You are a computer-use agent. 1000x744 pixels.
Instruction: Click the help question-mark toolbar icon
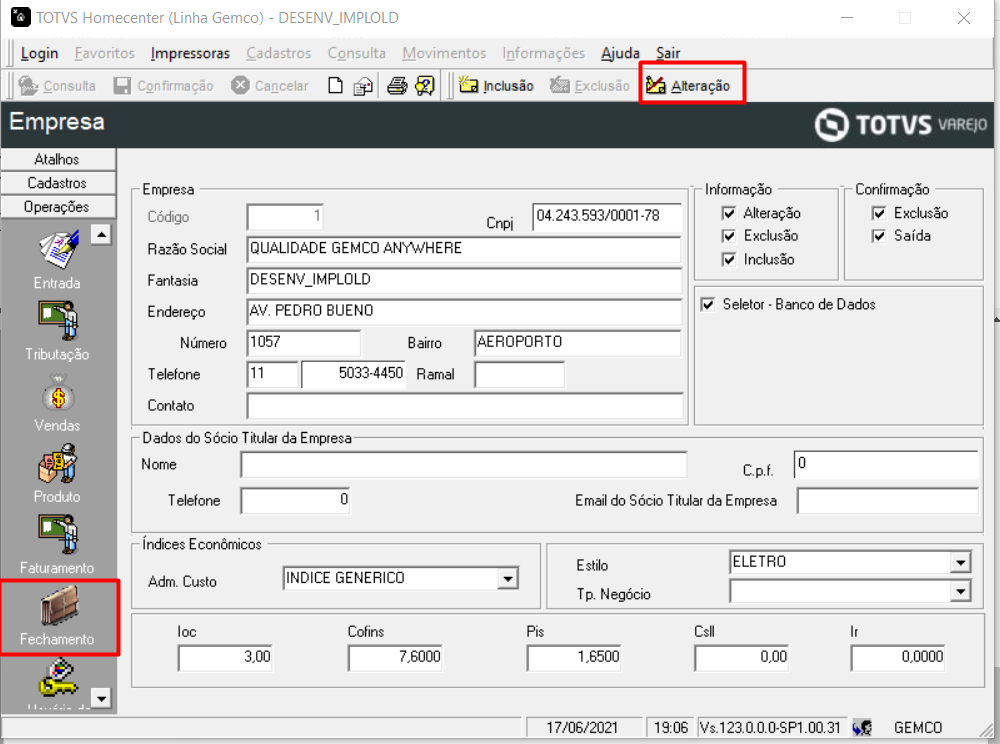click(425, 85)
